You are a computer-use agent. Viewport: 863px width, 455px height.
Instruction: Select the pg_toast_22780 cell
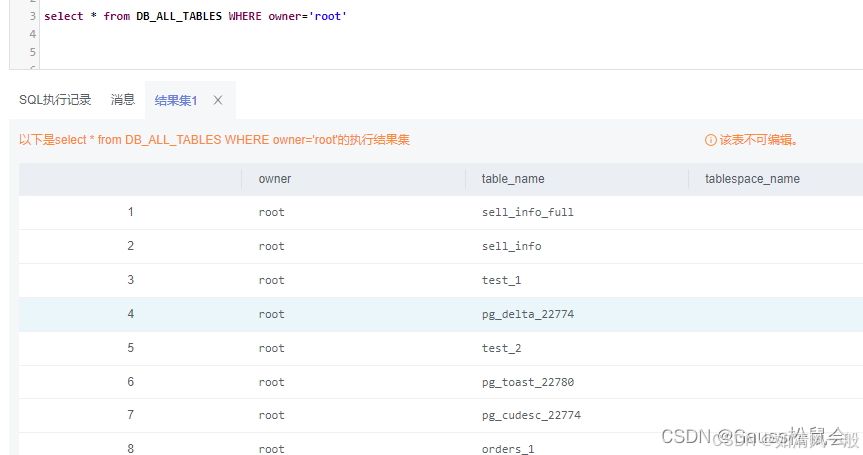pyautogui.click(x=527, y=382)
